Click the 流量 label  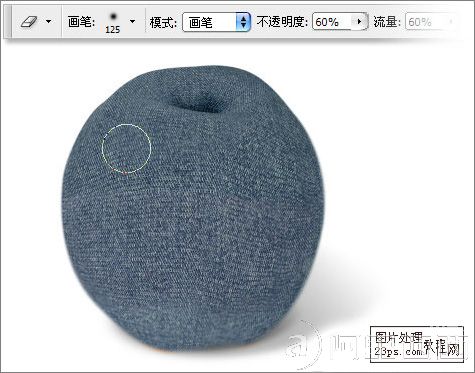[x=387, y=22]
